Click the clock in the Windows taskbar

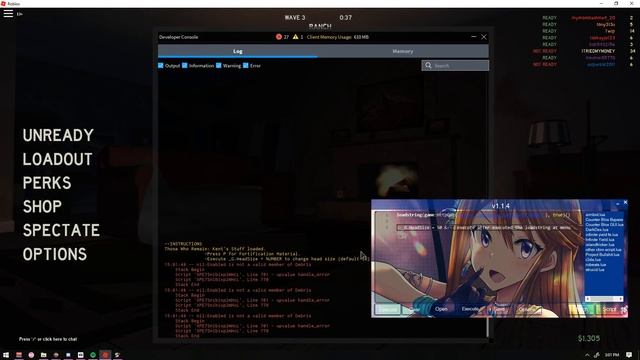(x=611, y=355)
